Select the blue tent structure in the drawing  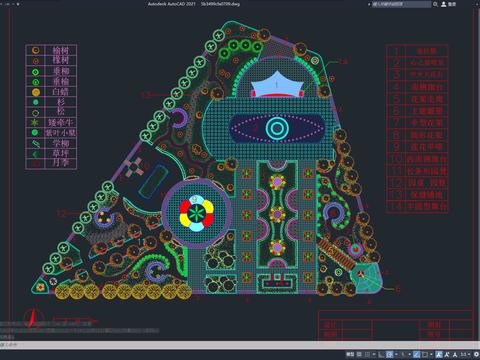[x=276, y=84]
